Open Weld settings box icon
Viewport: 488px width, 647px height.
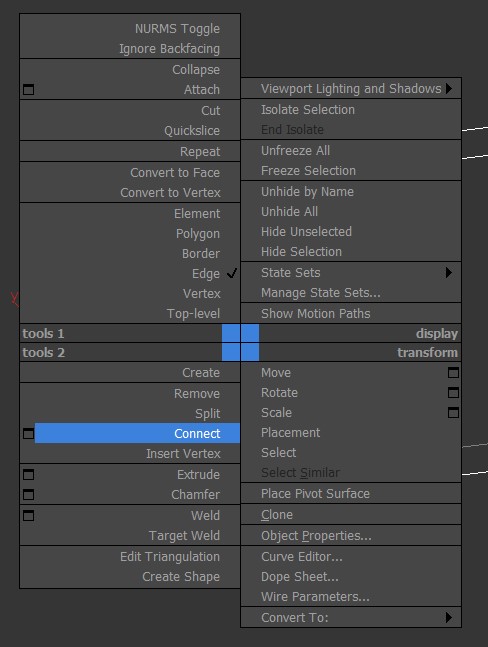coord(28,515)
